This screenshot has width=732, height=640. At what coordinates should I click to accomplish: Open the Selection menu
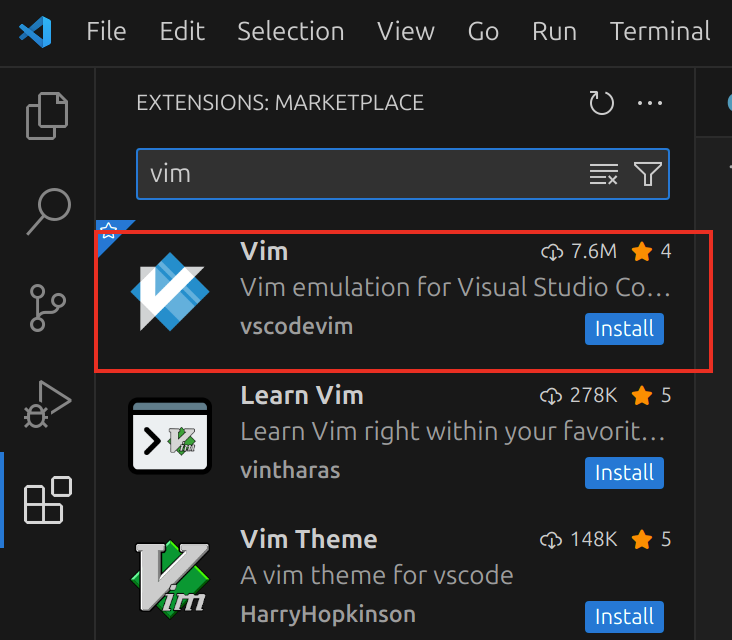(x=290, y=32)
